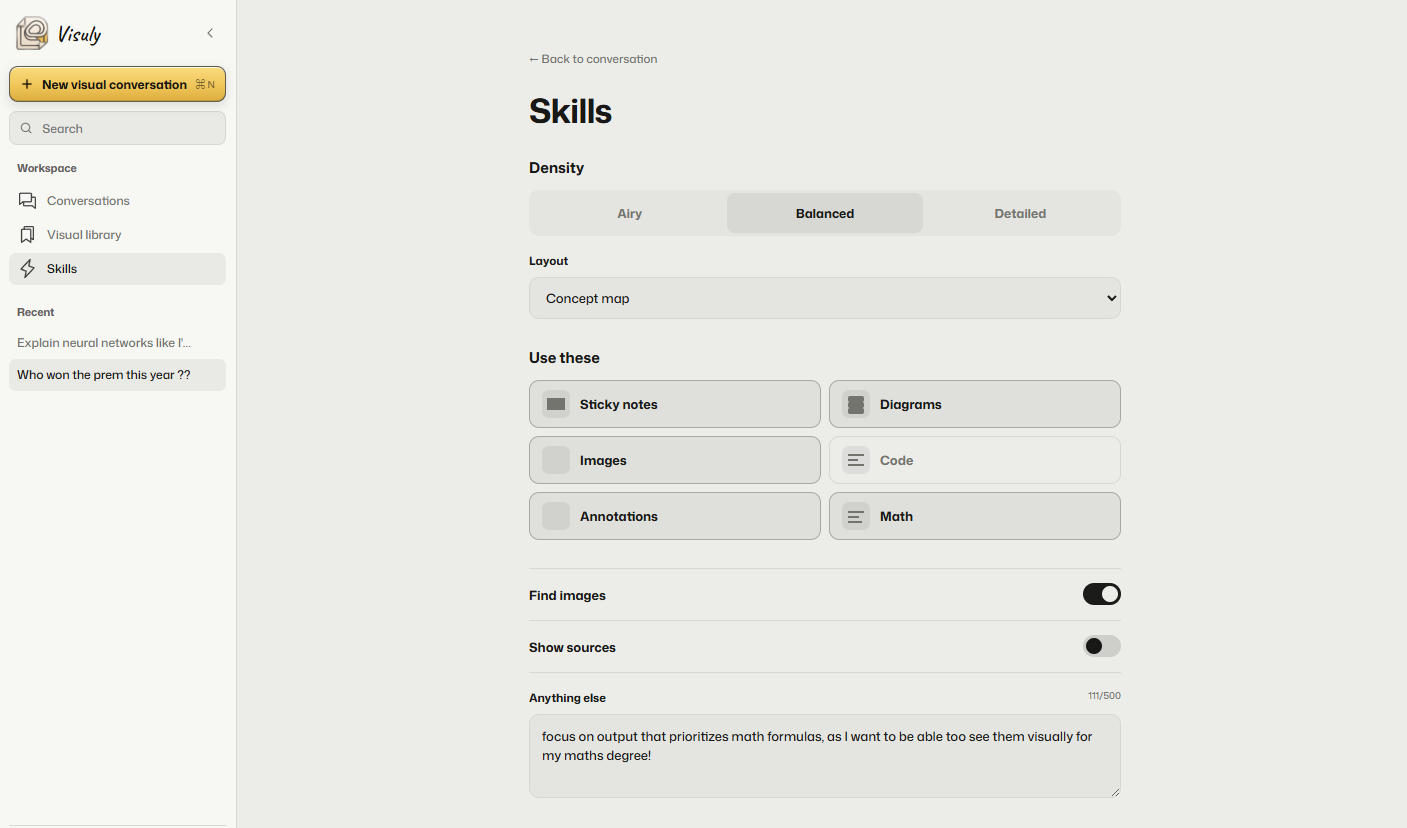Click the Skills lightning bolt icon

28,269
